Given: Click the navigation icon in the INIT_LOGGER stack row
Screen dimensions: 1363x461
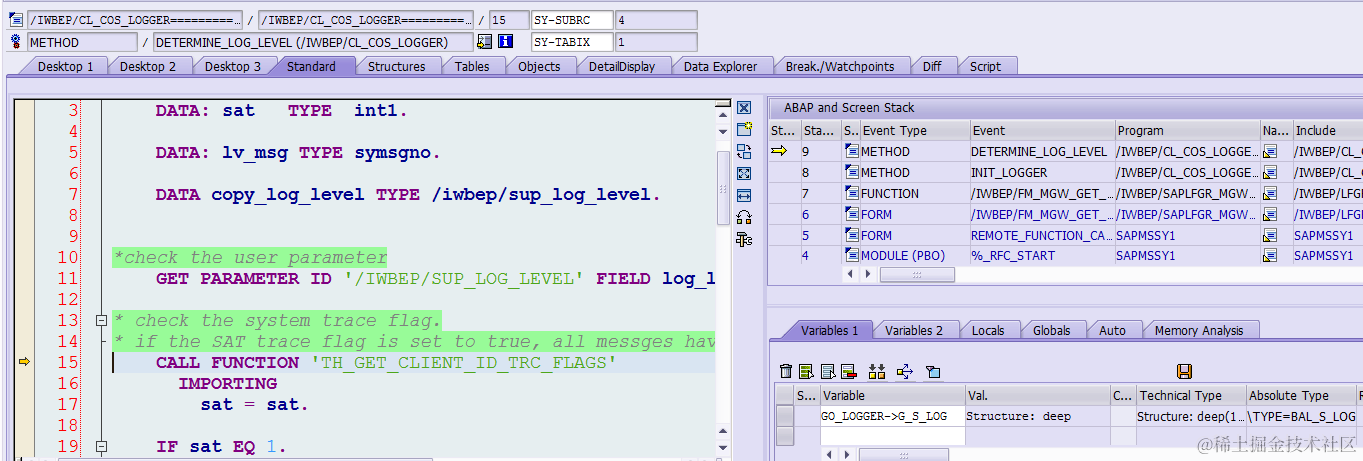Looking at the screenshot, I should click(1270, 173).
